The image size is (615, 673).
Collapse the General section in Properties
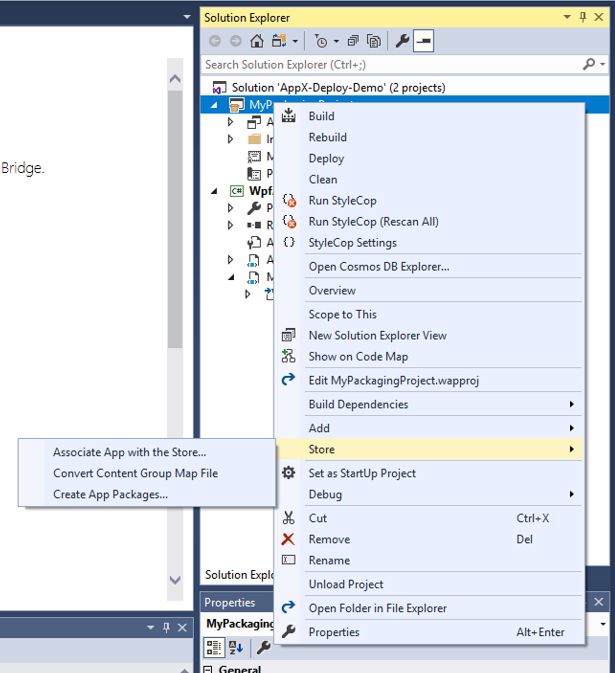[x=208, y=669]
